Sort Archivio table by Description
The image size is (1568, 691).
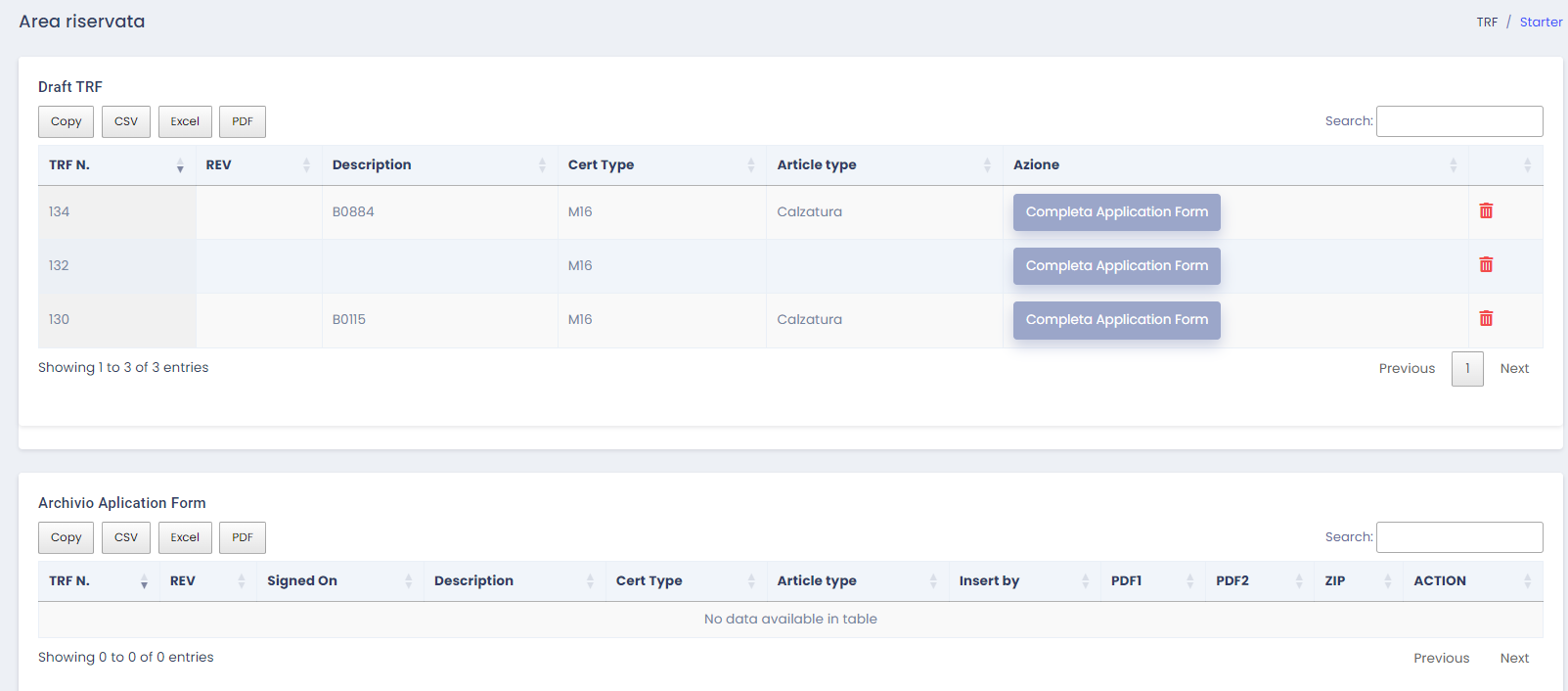point(515,581)
